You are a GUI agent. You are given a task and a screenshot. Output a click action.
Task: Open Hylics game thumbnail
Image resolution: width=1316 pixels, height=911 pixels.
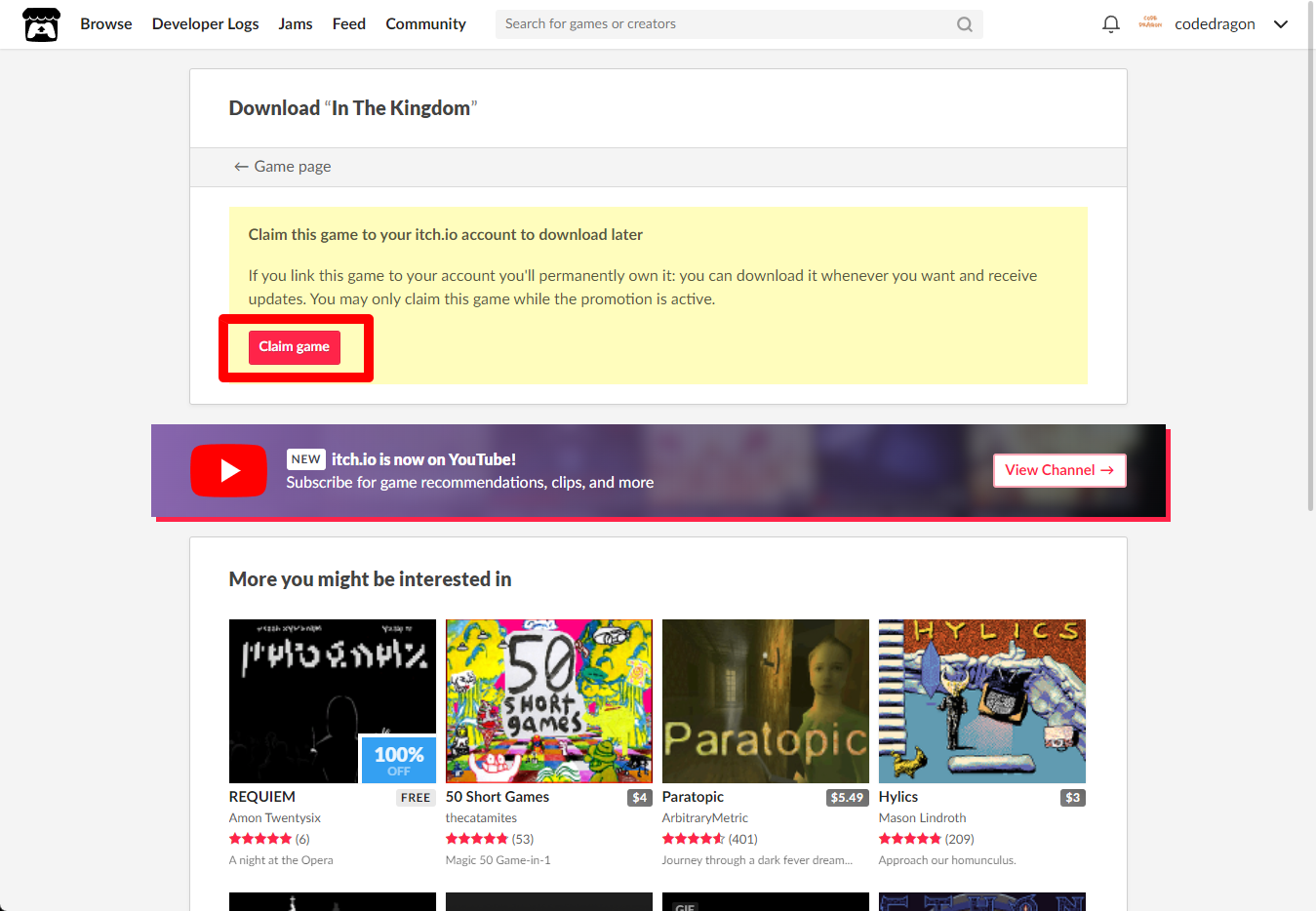982,701
